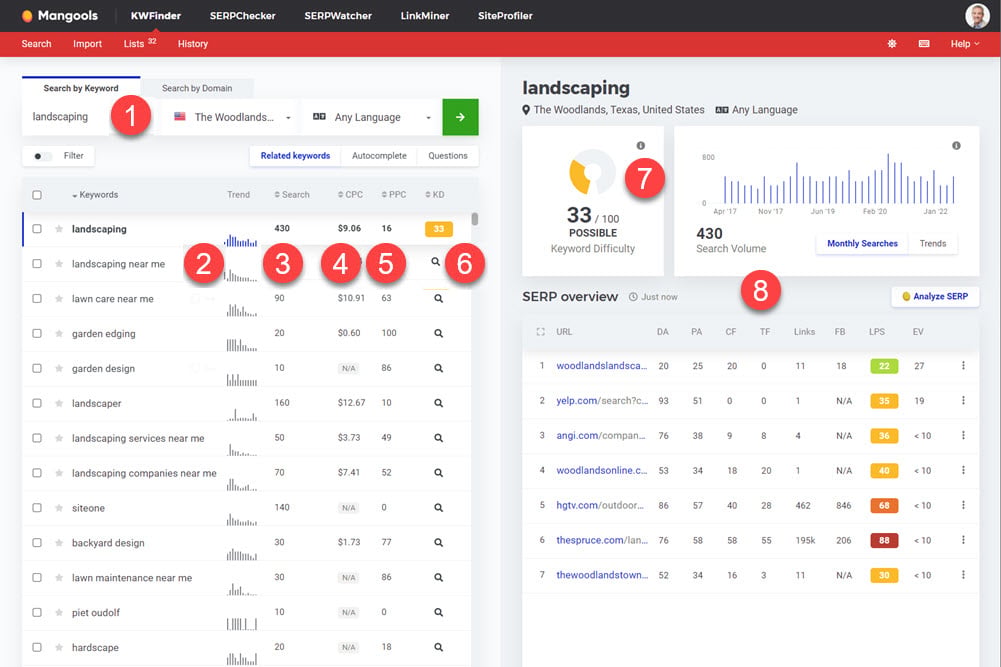Open the Questions tab
The width and height of the screenshot is (1001, 667).
[448, 156]
